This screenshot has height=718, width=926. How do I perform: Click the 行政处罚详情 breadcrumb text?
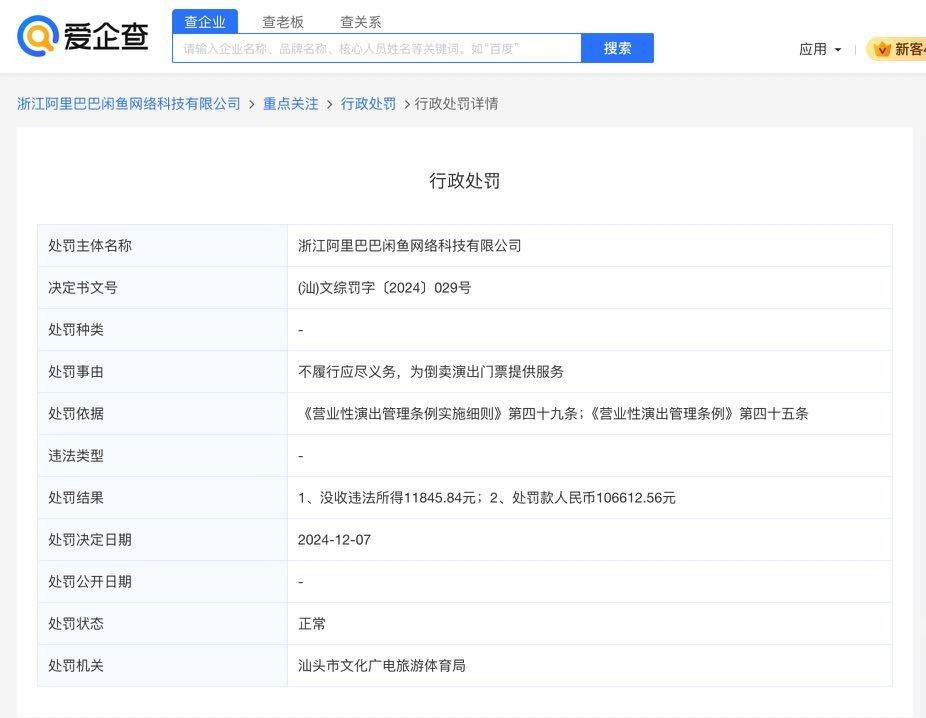pos(456,104)
